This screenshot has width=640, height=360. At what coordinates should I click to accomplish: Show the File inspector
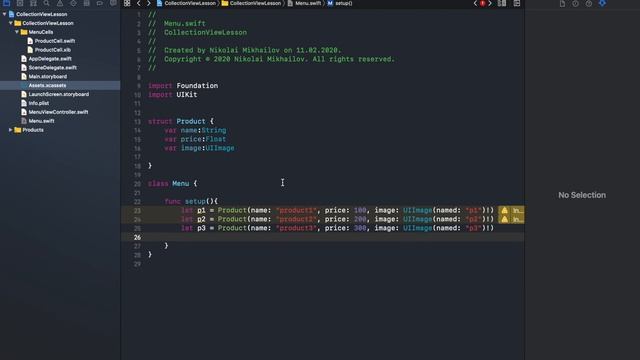coord(562,3)
